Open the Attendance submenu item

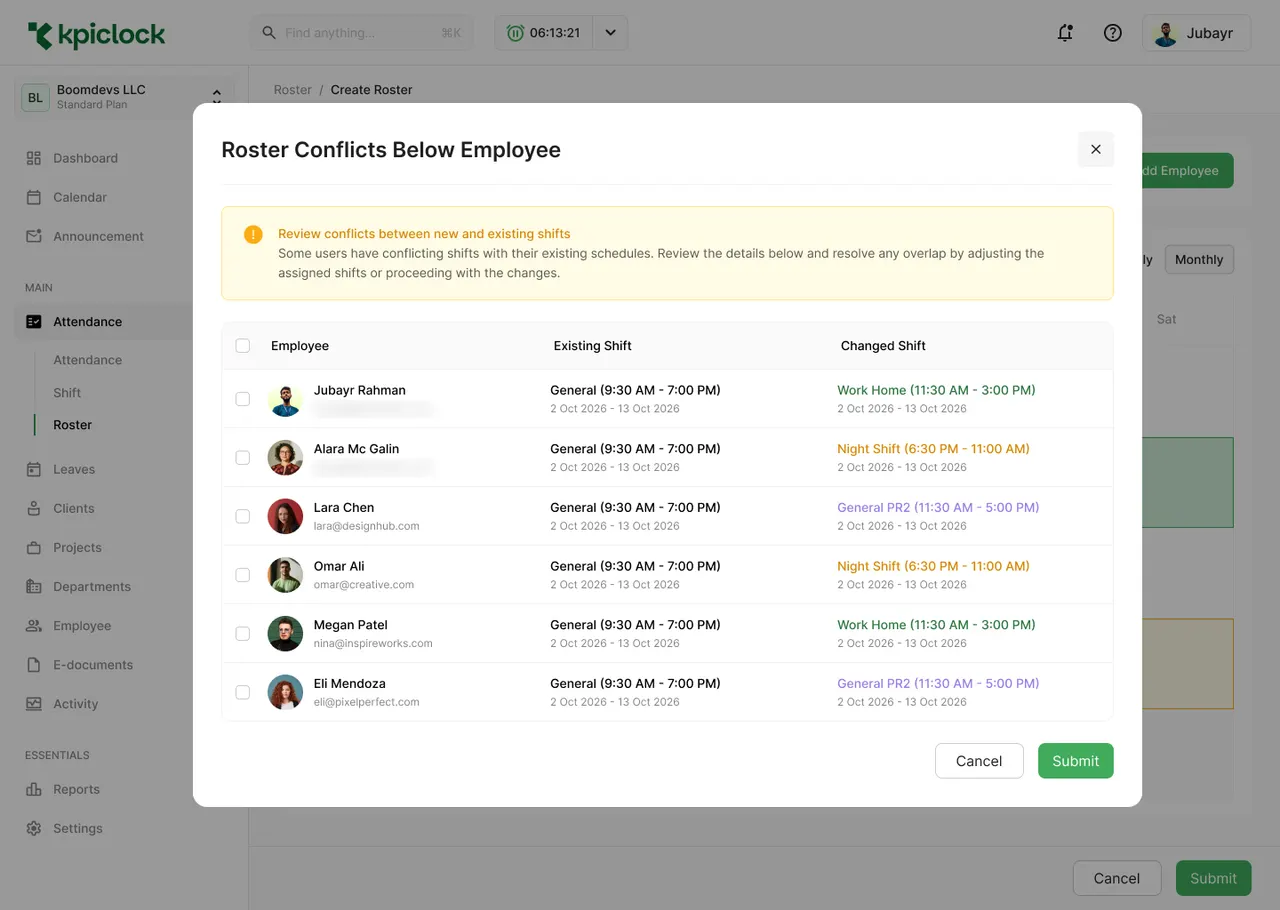pos(88,360)
